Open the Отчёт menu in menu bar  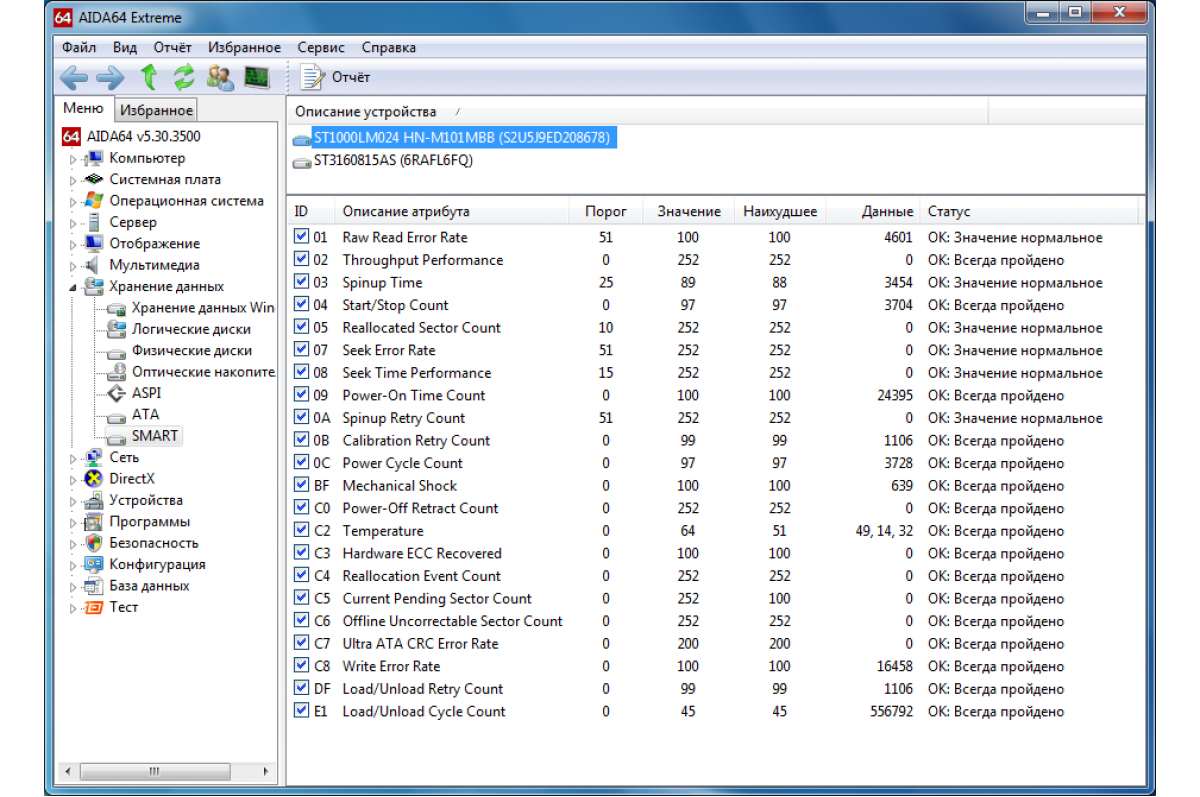(173, 47)
